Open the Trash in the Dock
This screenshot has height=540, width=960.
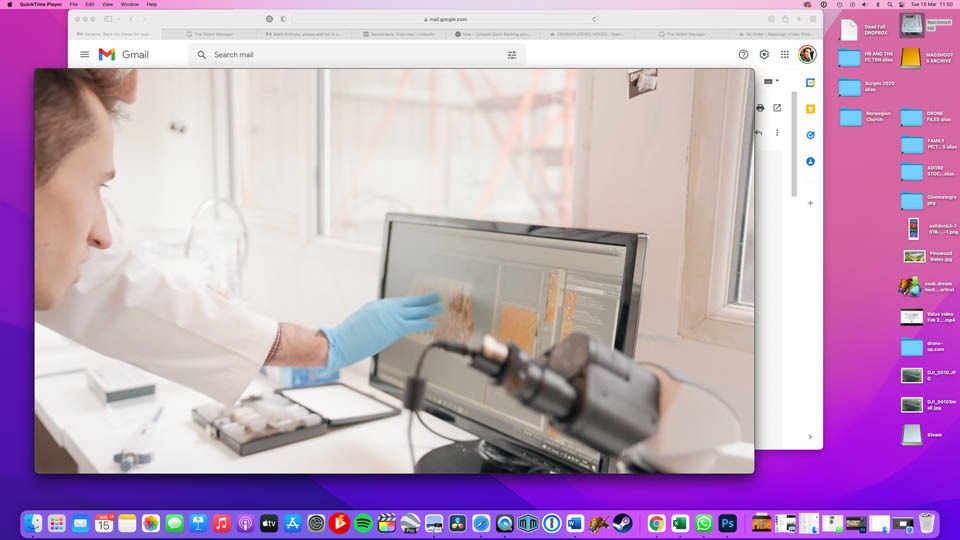coord(927,523)
